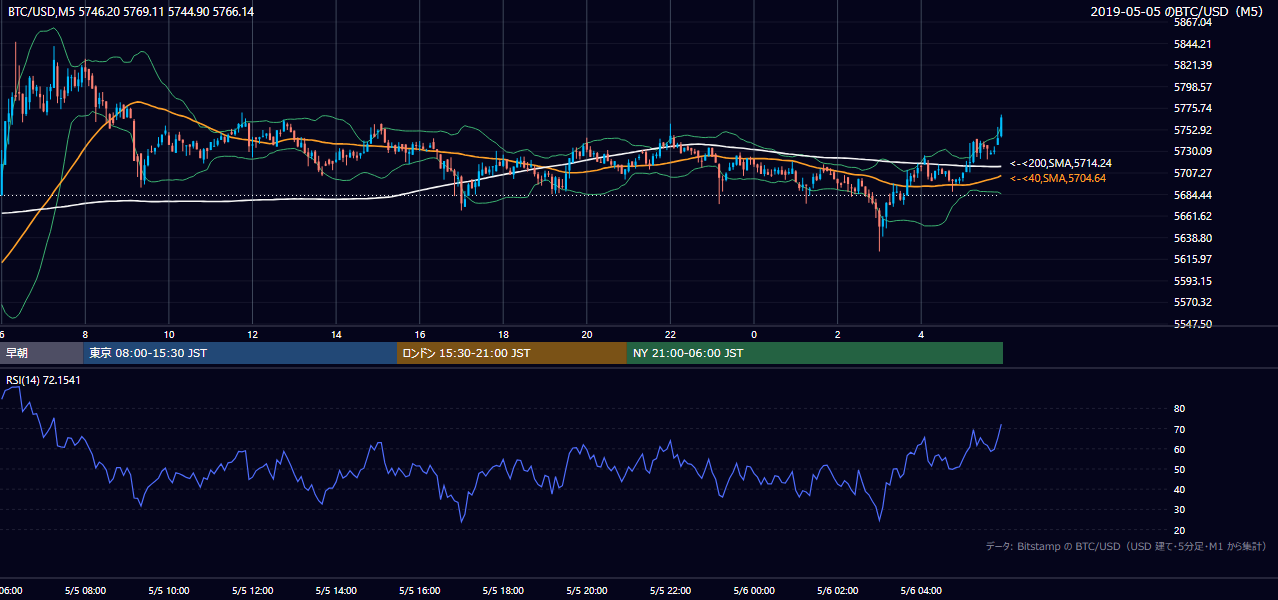Click price axis value 5684.44
This screenshot has width=1278, height=600.
click(x=1192, y=194)
